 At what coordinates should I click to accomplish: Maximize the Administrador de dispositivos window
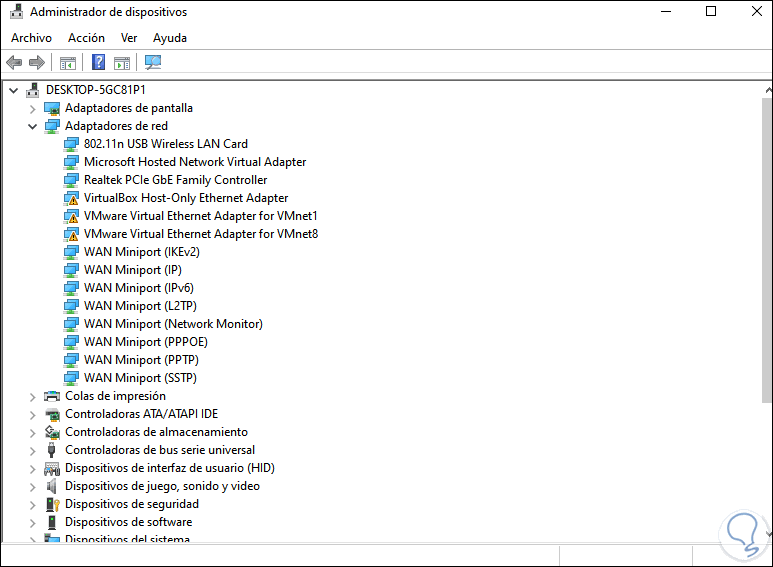pyautogui.click(x=711, y=11)
